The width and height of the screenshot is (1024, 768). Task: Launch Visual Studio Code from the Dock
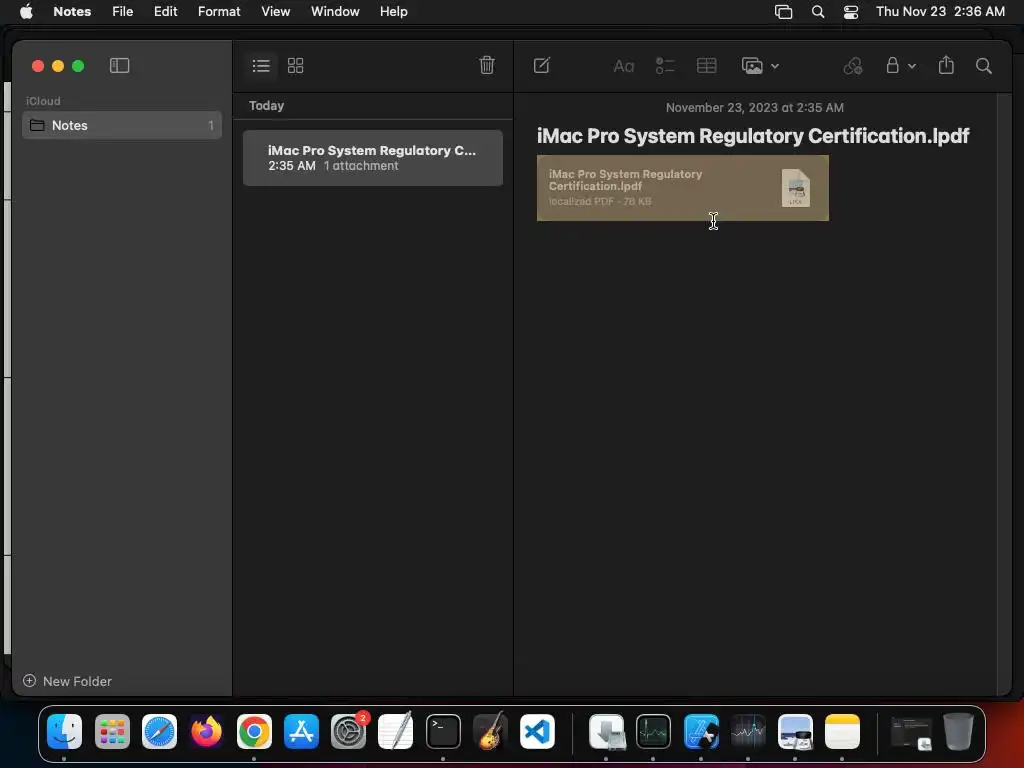537,731
